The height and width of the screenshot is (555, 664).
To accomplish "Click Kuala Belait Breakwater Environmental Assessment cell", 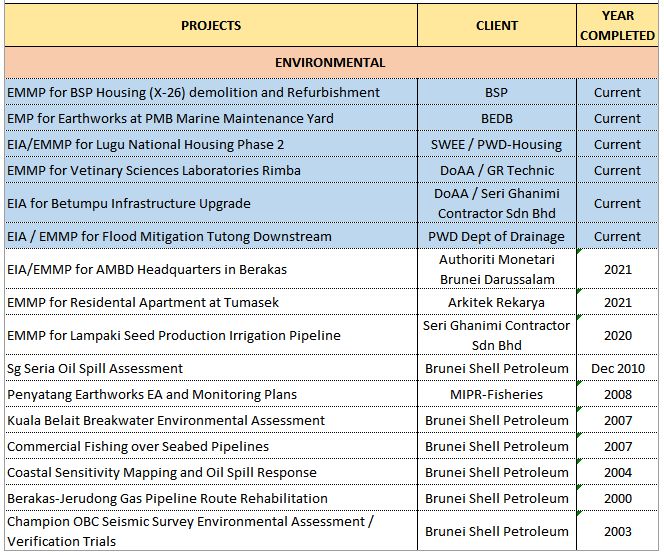I will (x=166, y=420).
